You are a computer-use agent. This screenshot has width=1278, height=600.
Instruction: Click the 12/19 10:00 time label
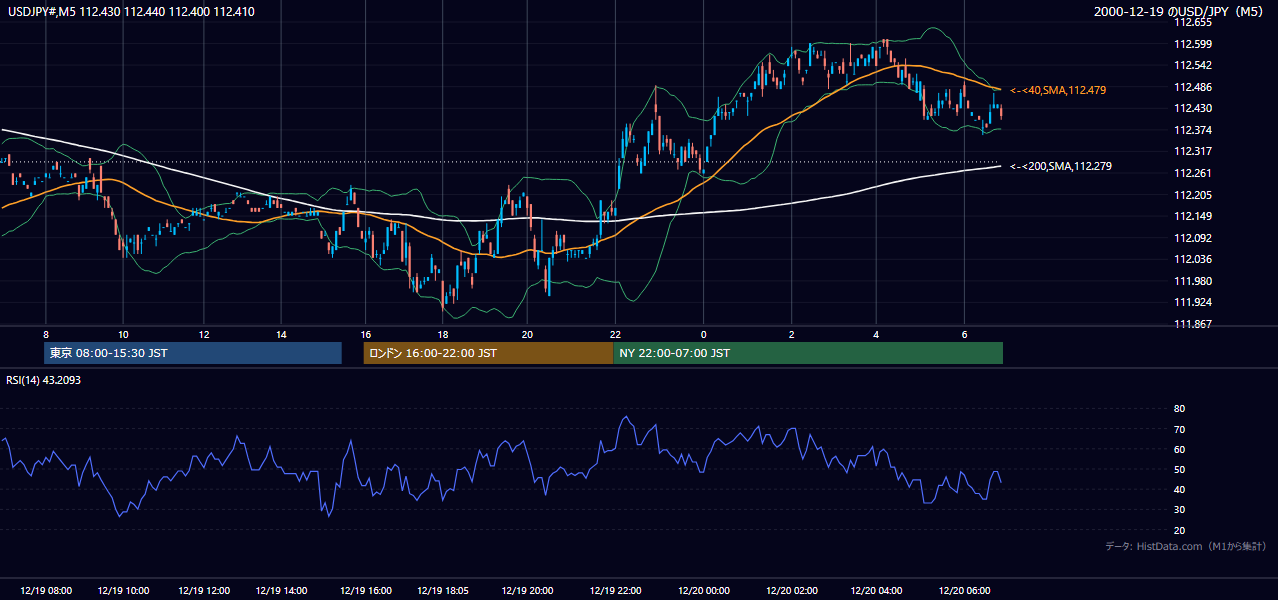coord(124,590)
